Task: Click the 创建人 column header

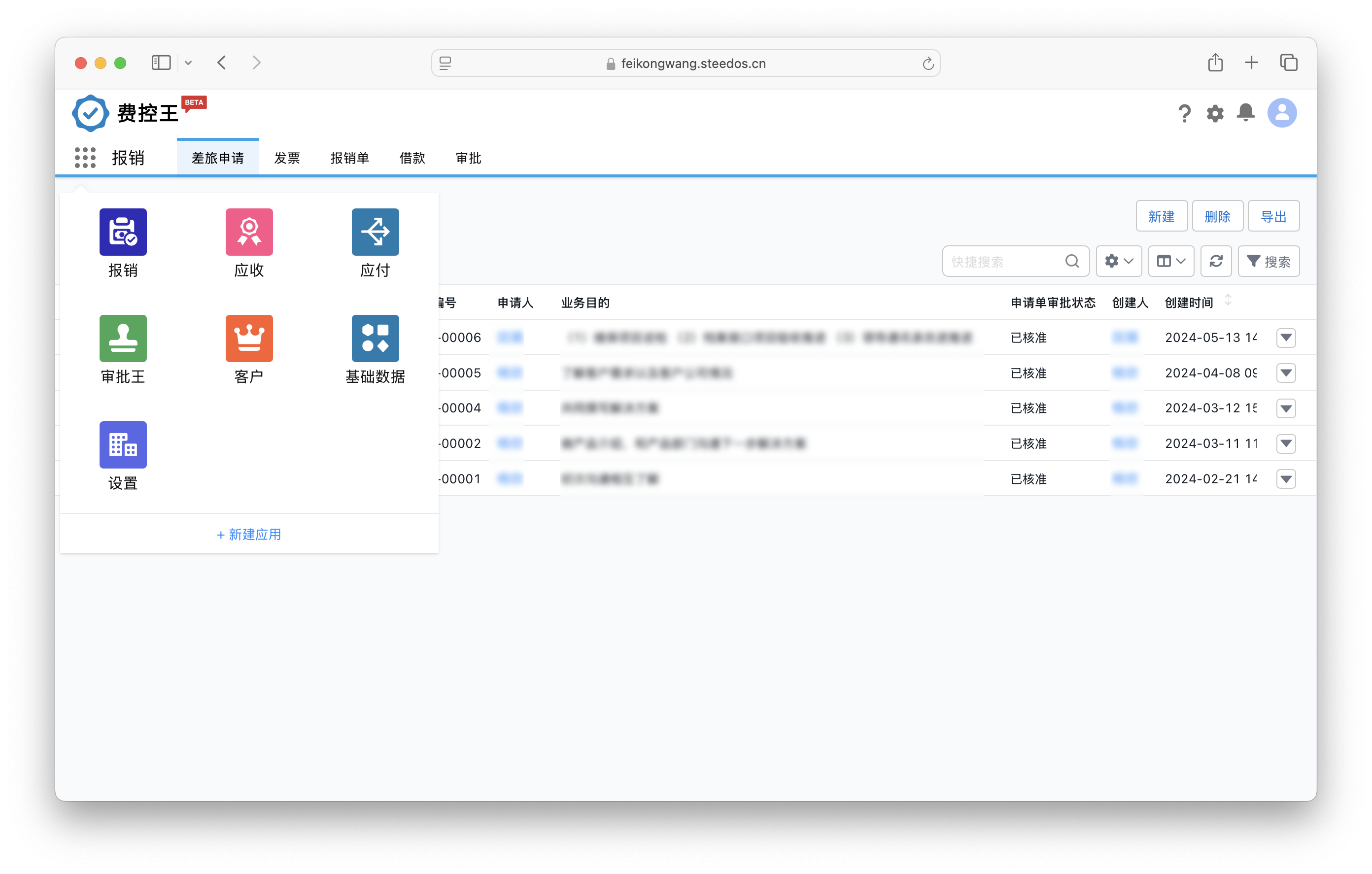Action: coord(1130,303)
